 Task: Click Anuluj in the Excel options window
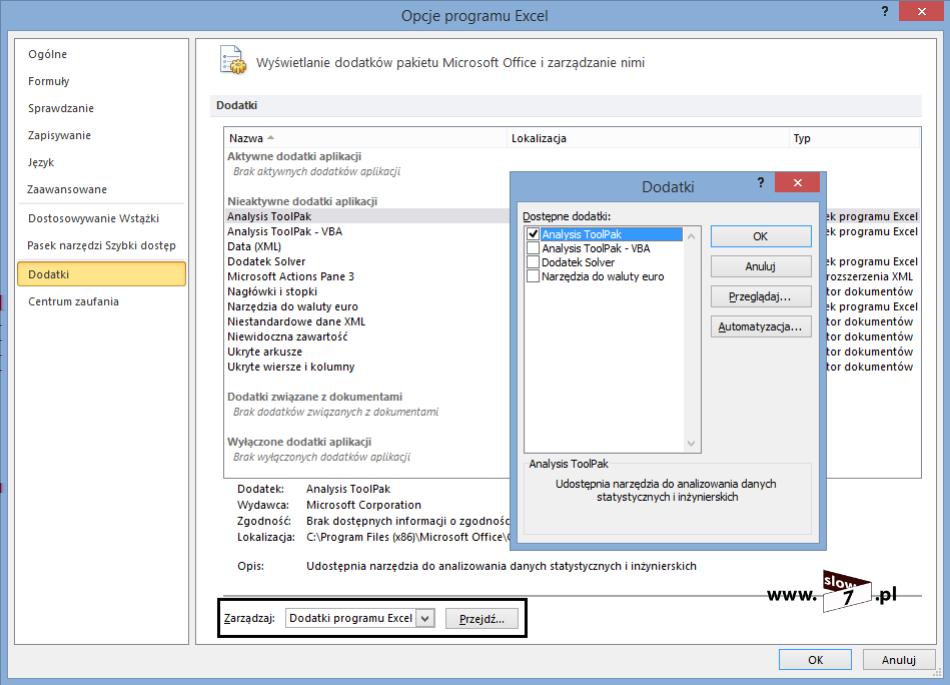pos(899,660)
